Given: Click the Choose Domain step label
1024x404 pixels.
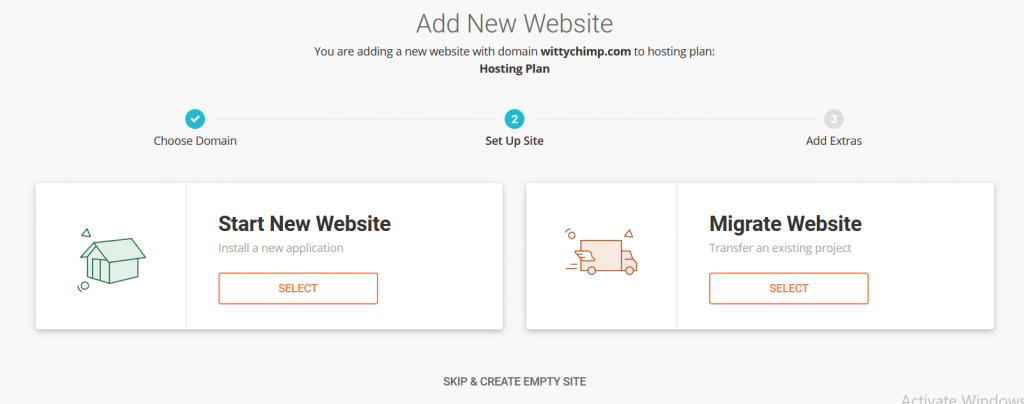Looking at the screenshot, I should (x=195, y=141).
